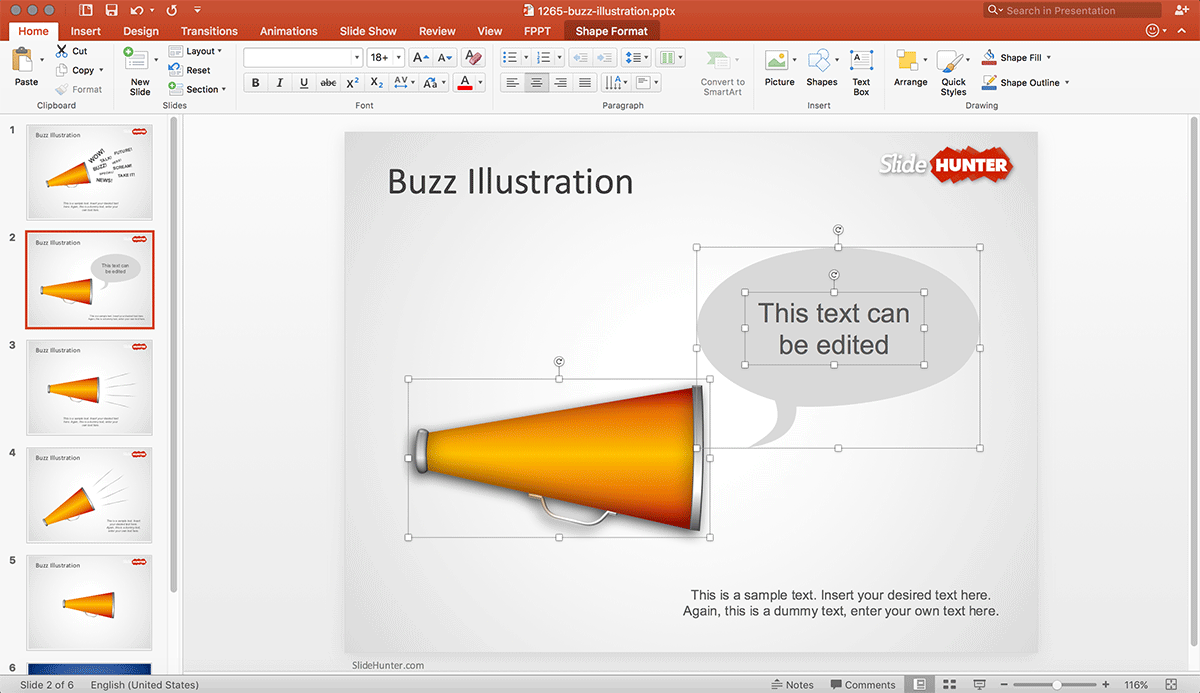Enable underline formatting
The width and height of the screenshot is (1200, 693).
pos(303,82)
